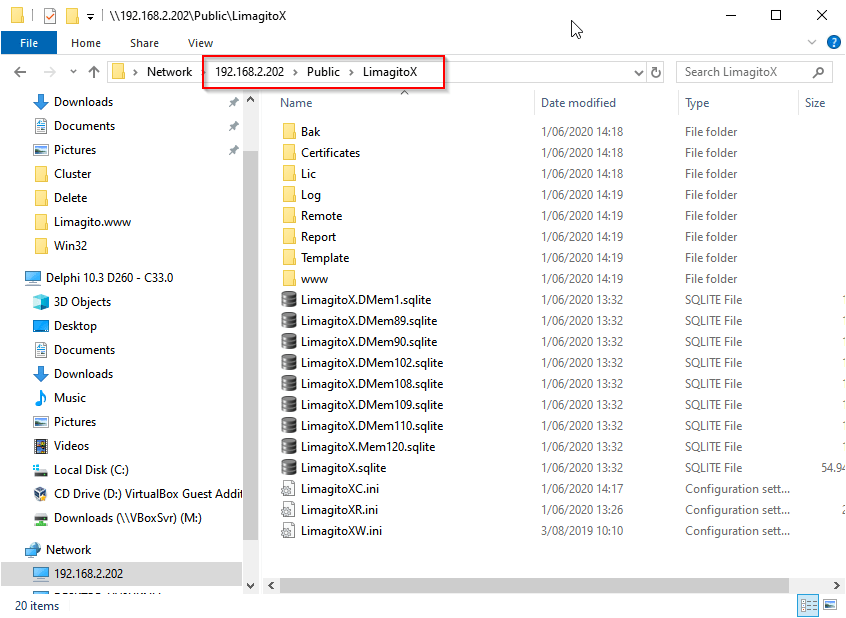
Task: Click Public in address breadcrumb
Action: (323, 72)
